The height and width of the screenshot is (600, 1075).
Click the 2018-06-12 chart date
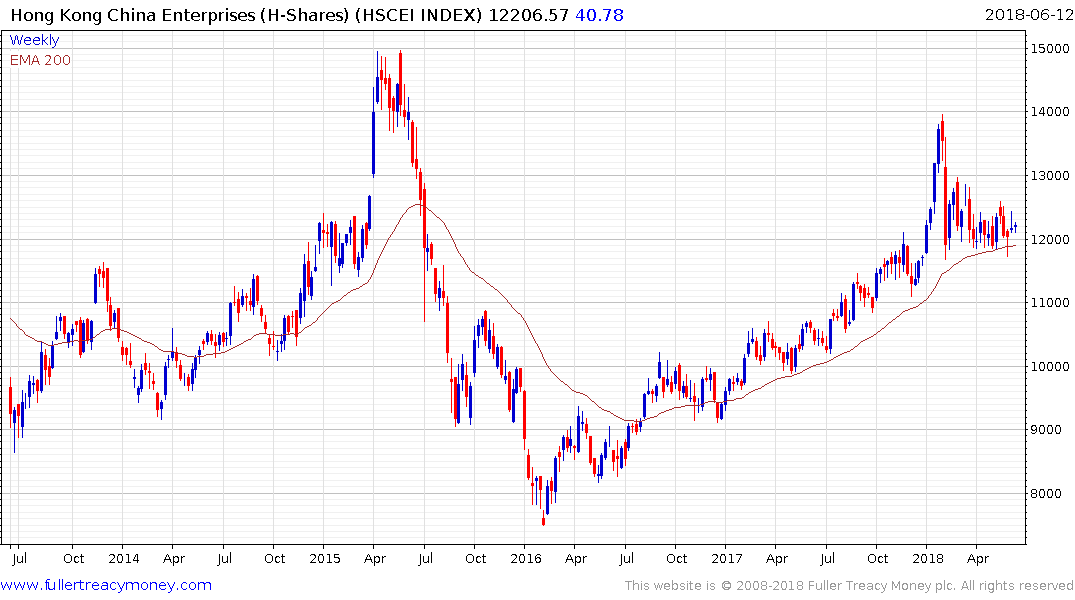tap(1027, 15)
